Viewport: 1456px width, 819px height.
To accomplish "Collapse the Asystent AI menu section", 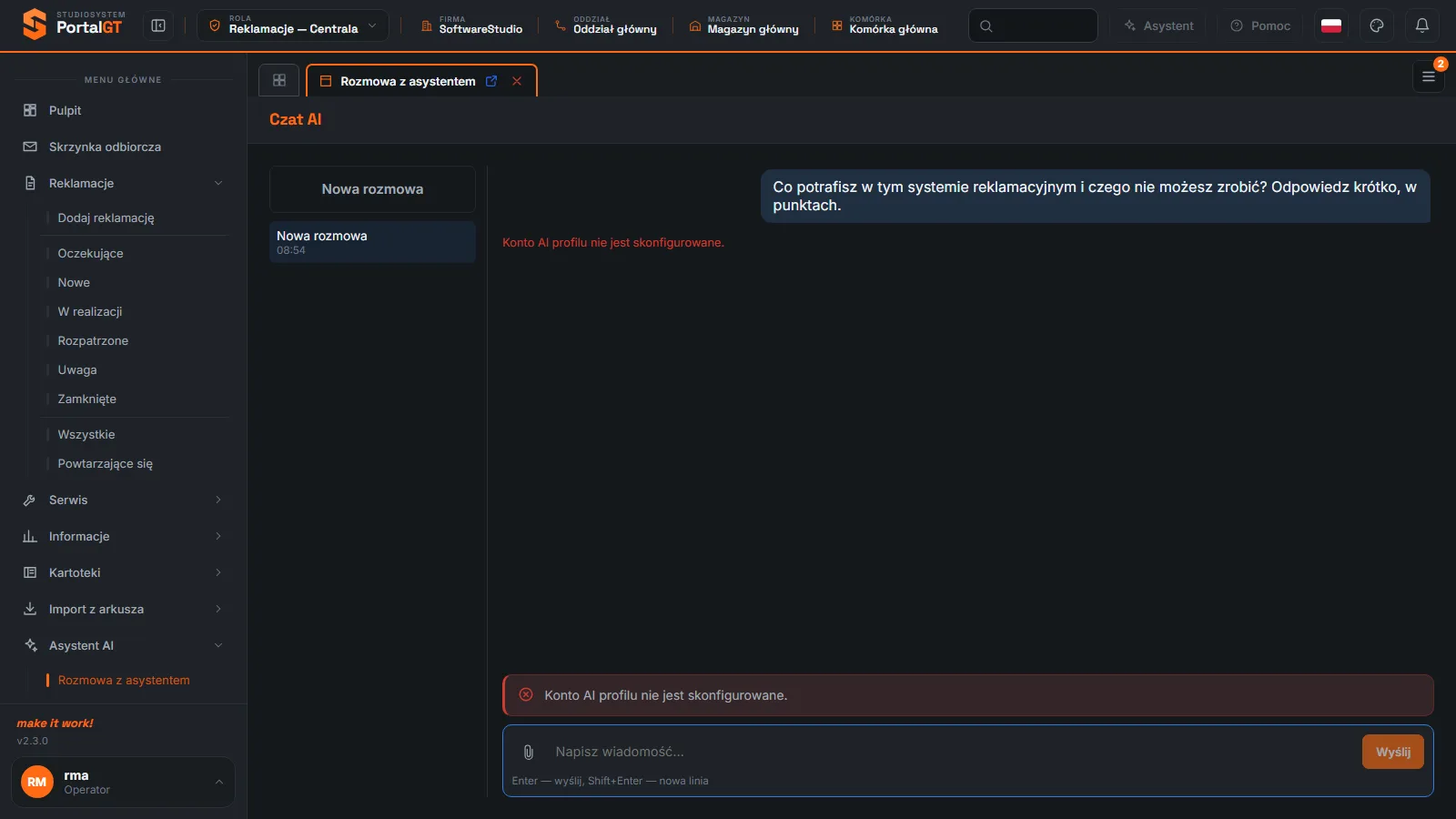I will click(x=123, y=645).
